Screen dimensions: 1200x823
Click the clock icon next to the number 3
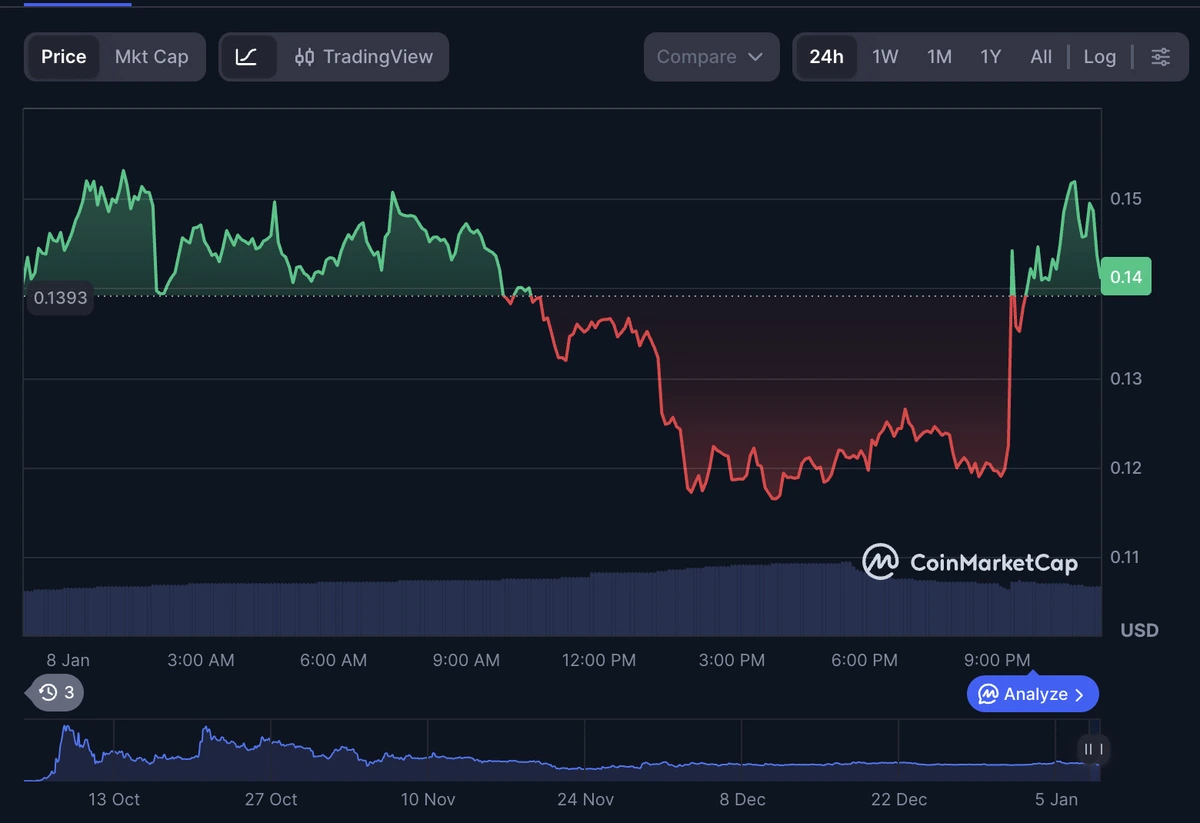point(45,692)
